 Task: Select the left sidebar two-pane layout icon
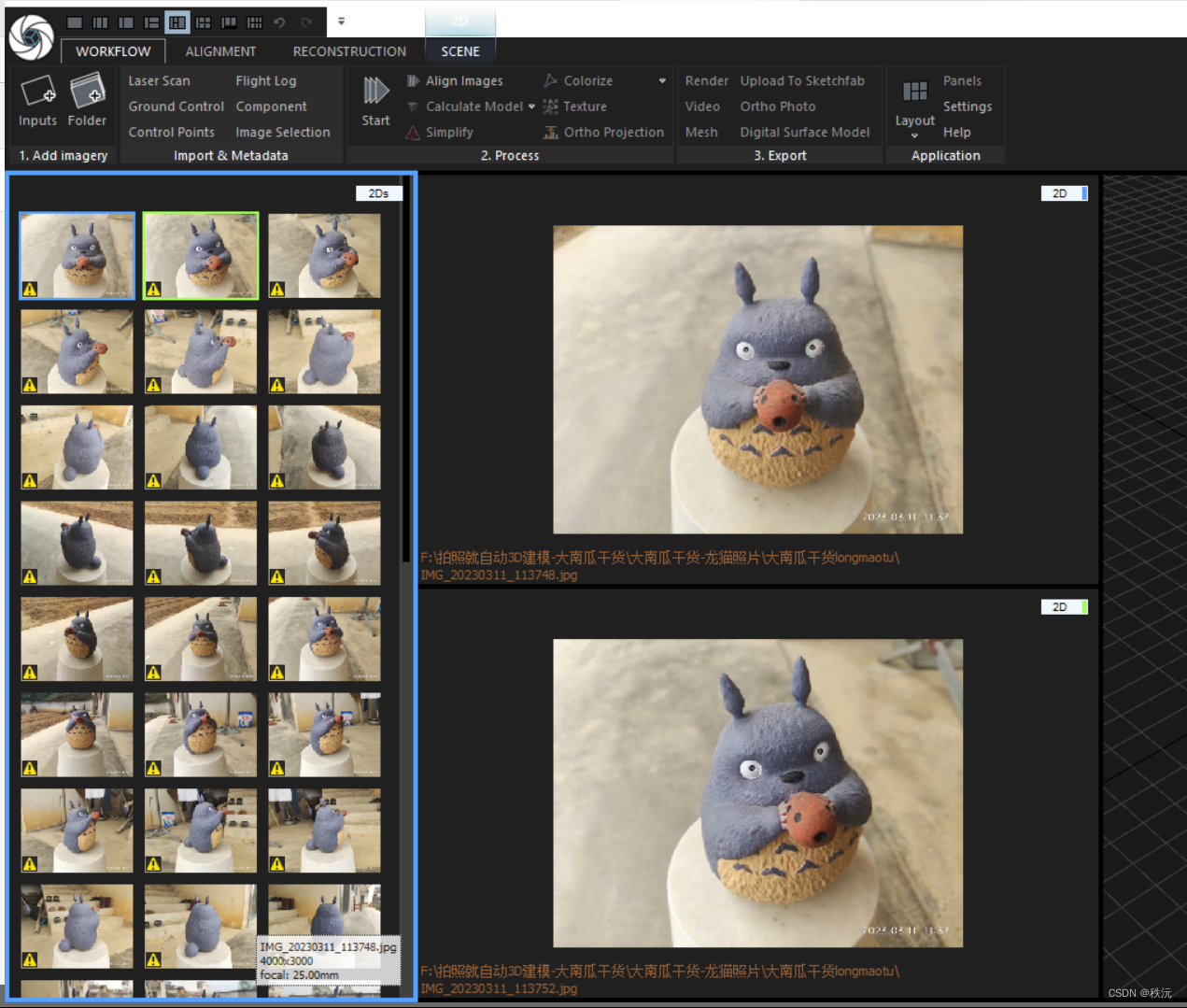[x=126, y=22]
